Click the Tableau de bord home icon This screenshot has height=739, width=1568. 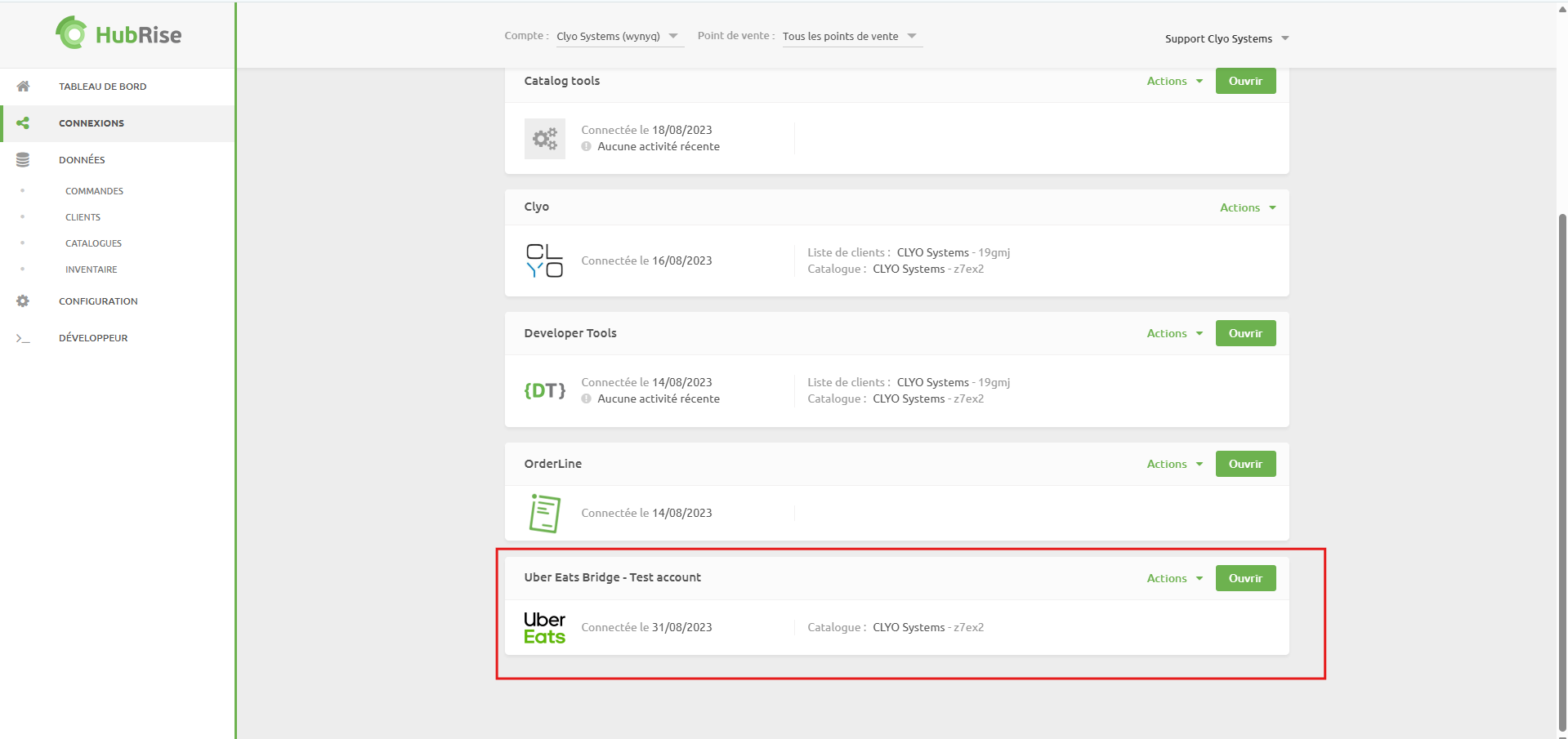coord(23,87)
